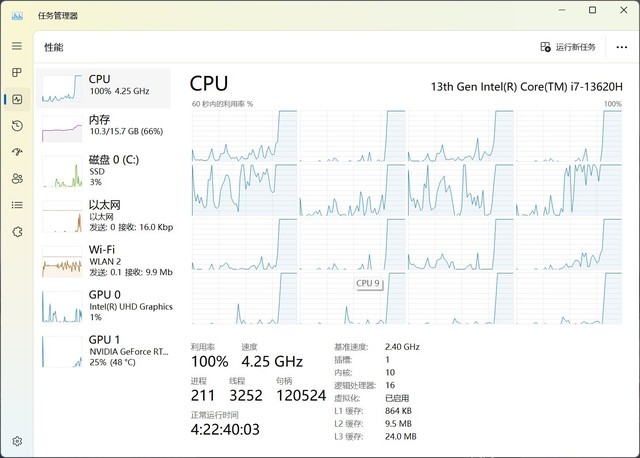
Task: Open Task Manager settings gear
Action: (x=17, y=440)
